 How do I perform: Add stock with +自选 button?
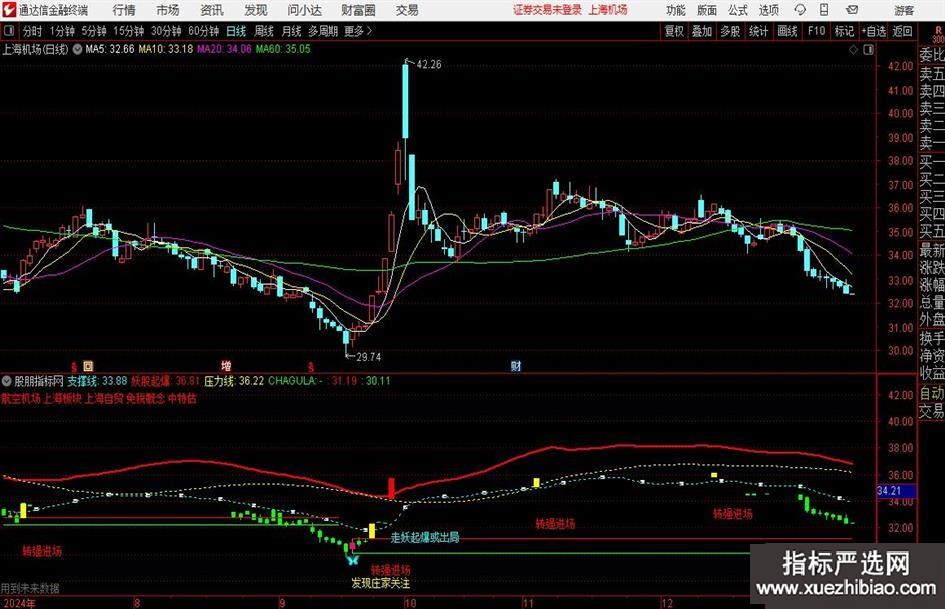[x=874, y=31]
